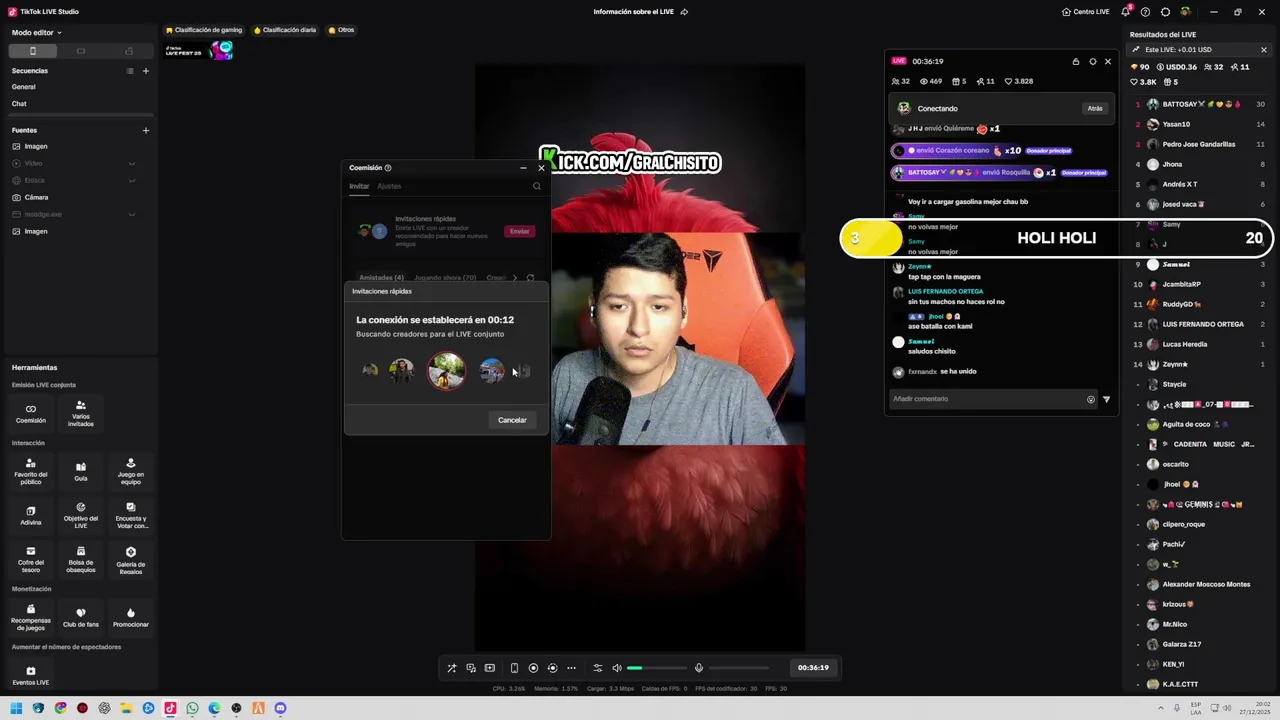Switch to Invitar tab

click(359, 186)
